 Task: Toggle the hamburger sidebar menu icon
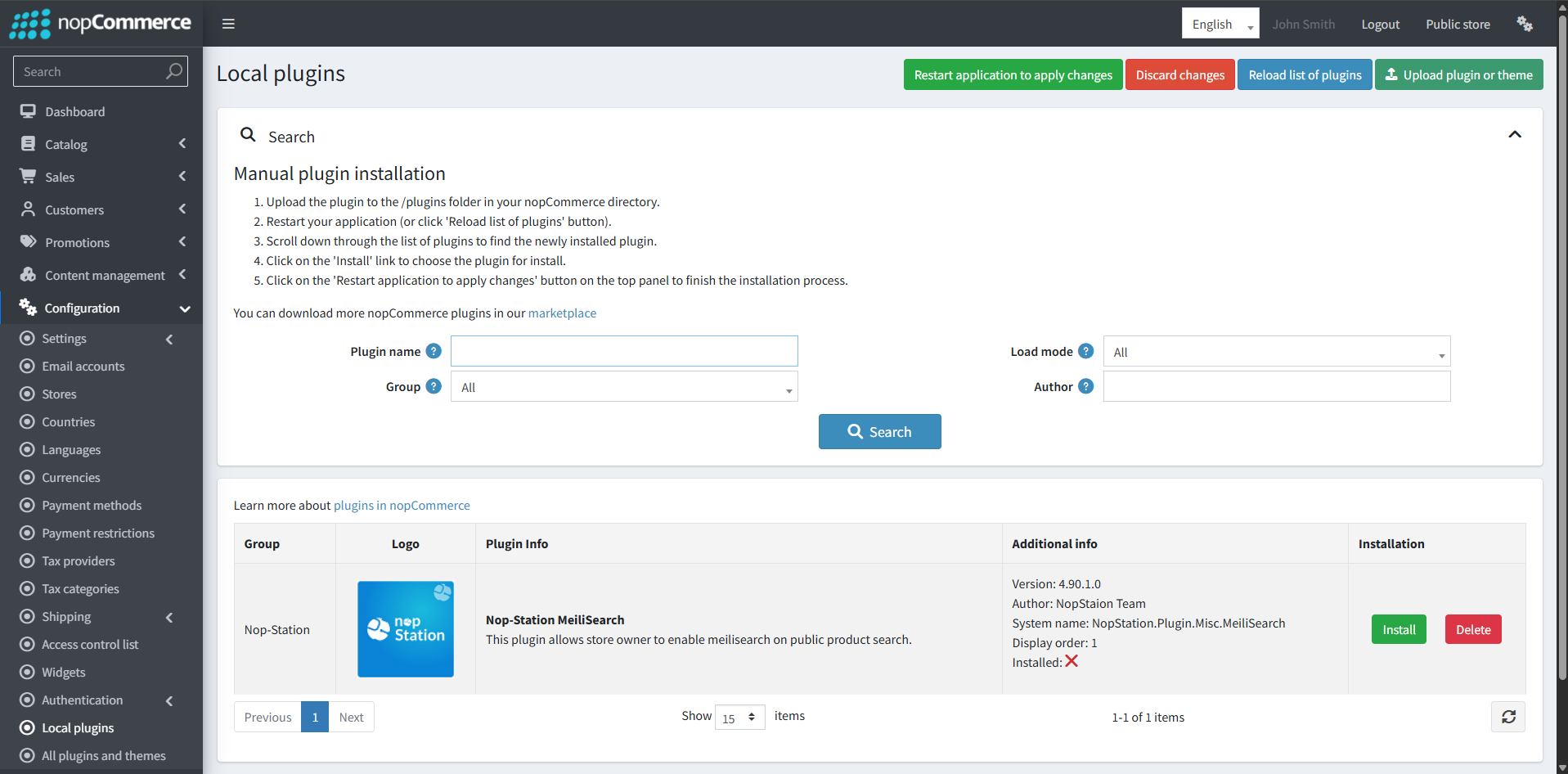[x=228, y=24]
